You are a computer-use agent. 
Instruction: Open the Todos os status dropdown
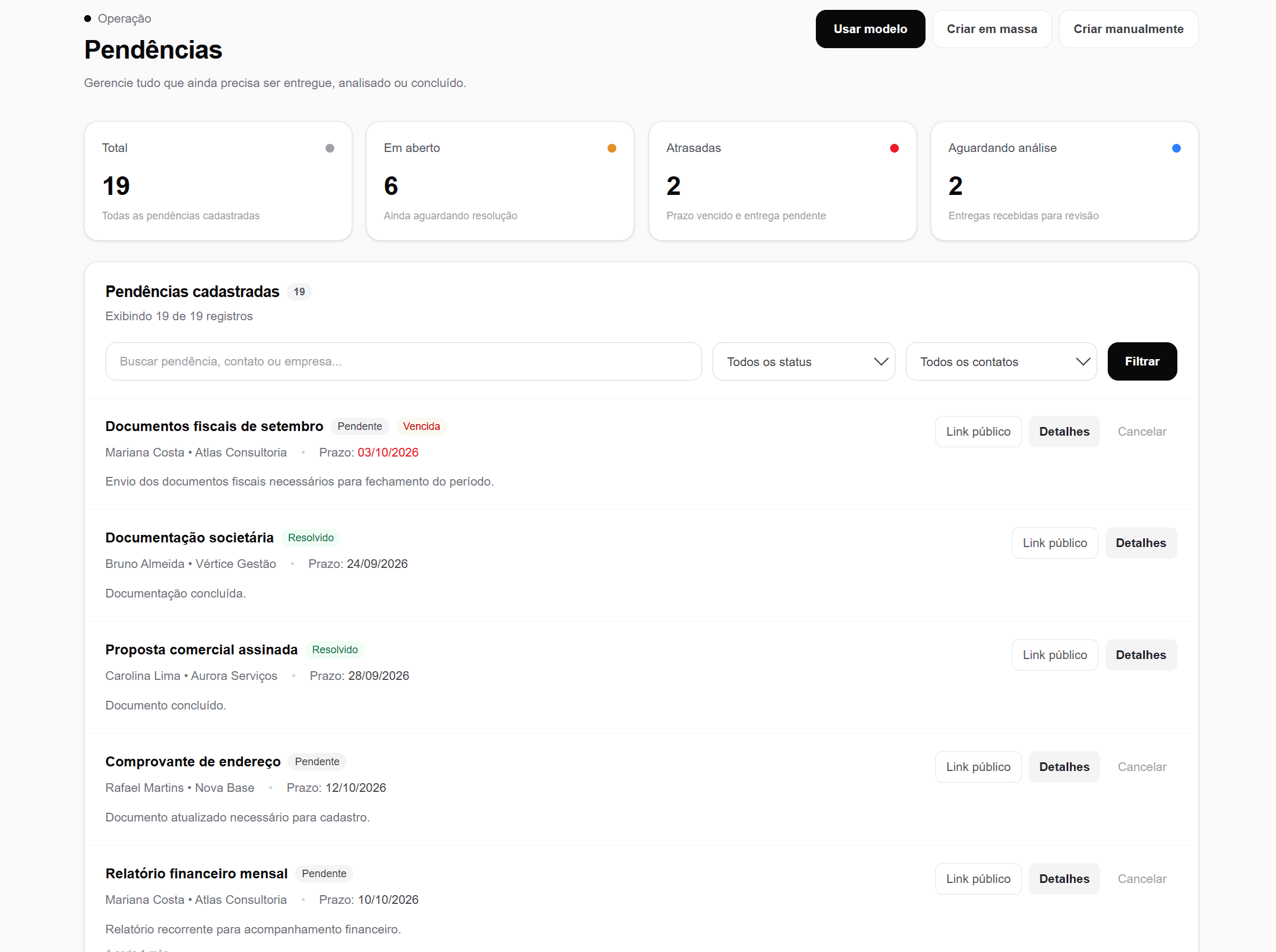tap(804, 361)
